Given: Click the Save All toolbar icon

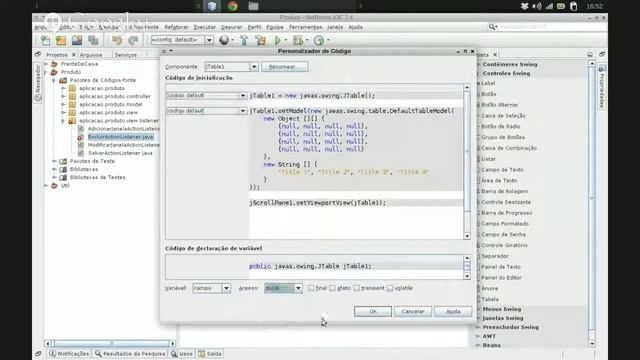Looking at the screenshot, I should 93,40.
